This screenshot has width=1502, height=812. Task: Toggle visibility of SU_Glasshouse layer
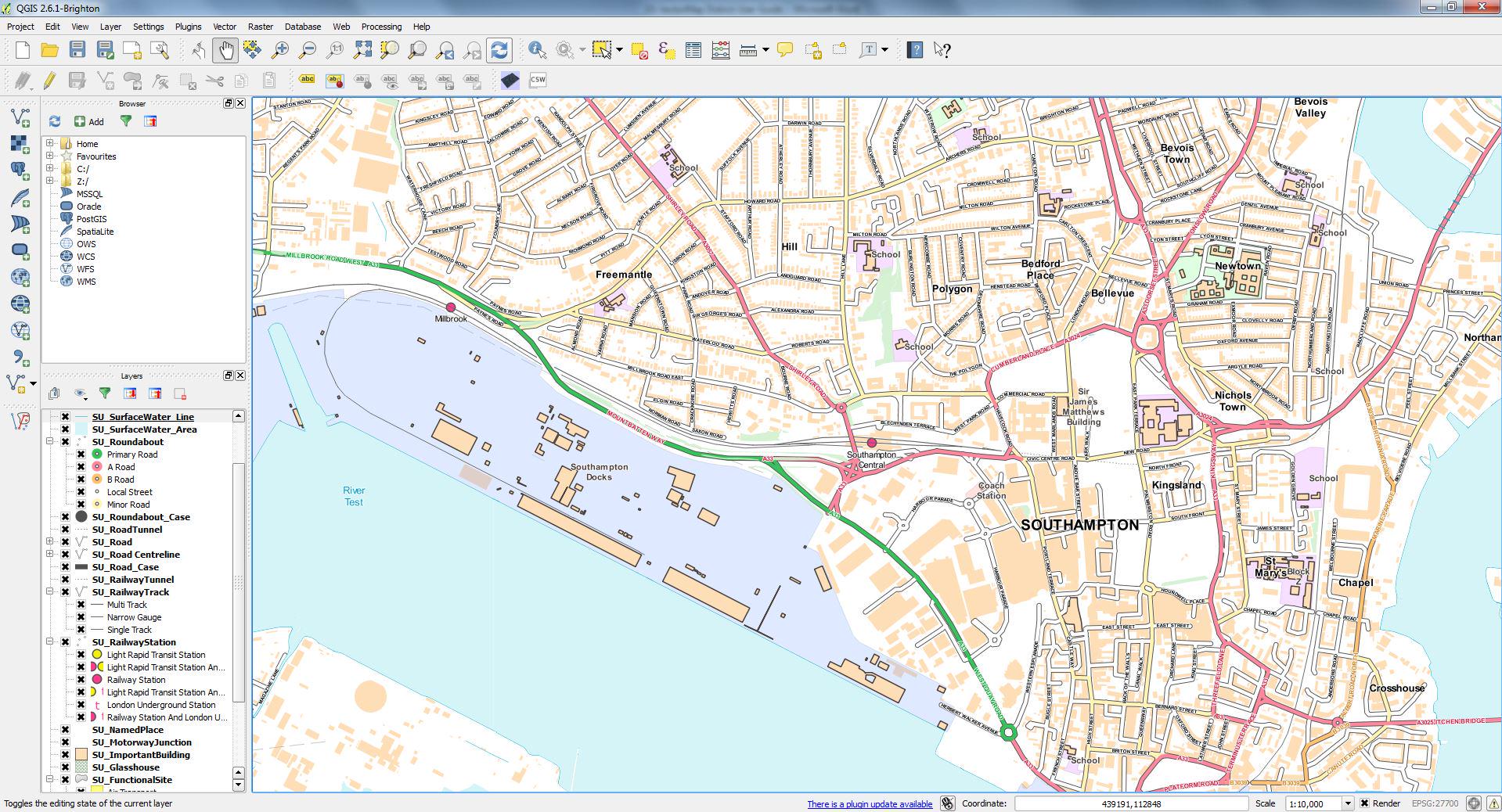pyautogui.click(x=66, y=767)
